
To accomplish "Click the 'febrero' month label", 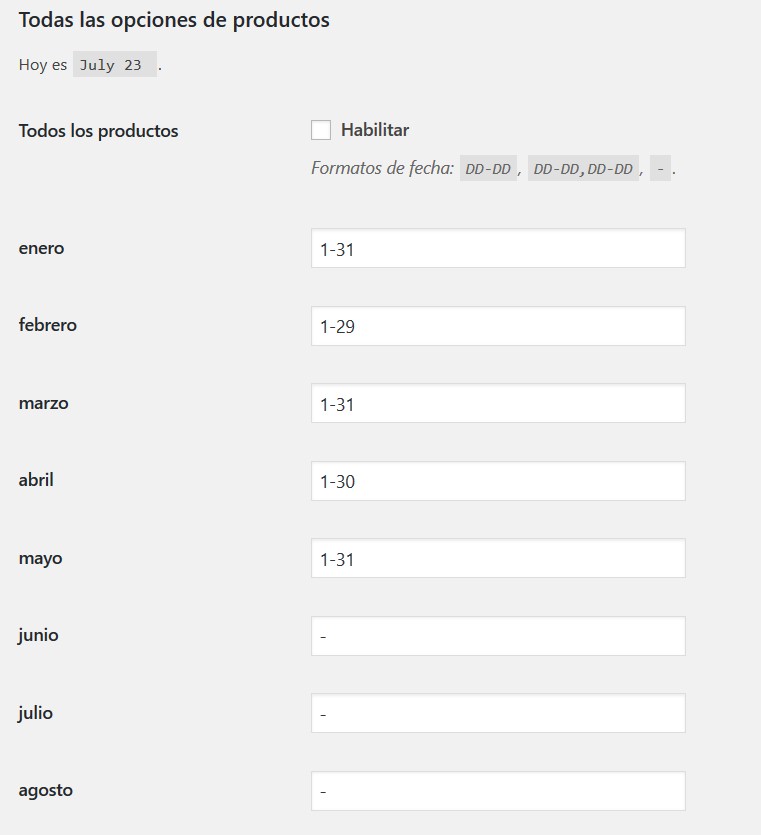I will point(47,325).
